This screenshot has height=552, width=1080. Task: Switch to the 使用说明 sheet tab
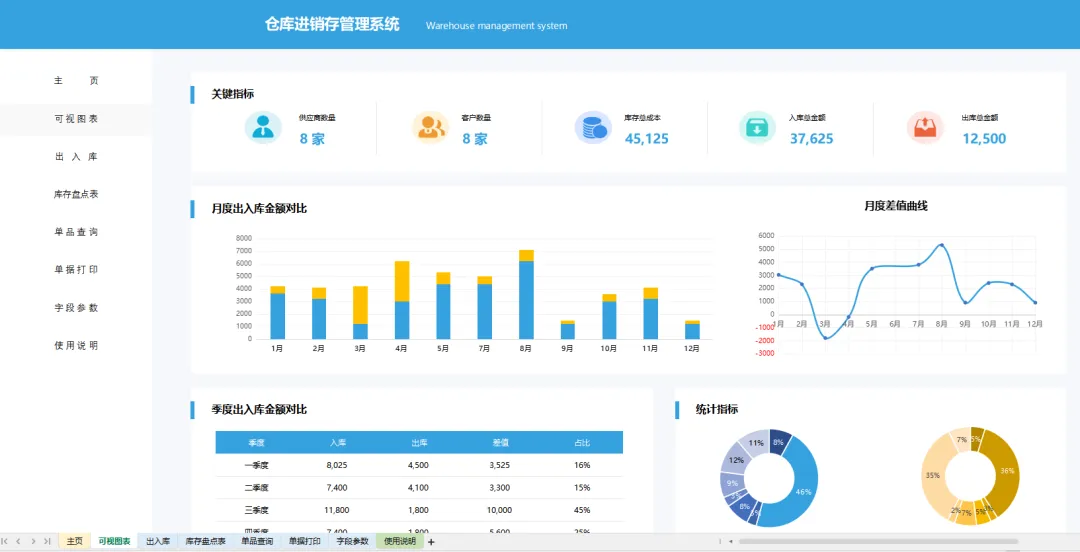[399, 542]
